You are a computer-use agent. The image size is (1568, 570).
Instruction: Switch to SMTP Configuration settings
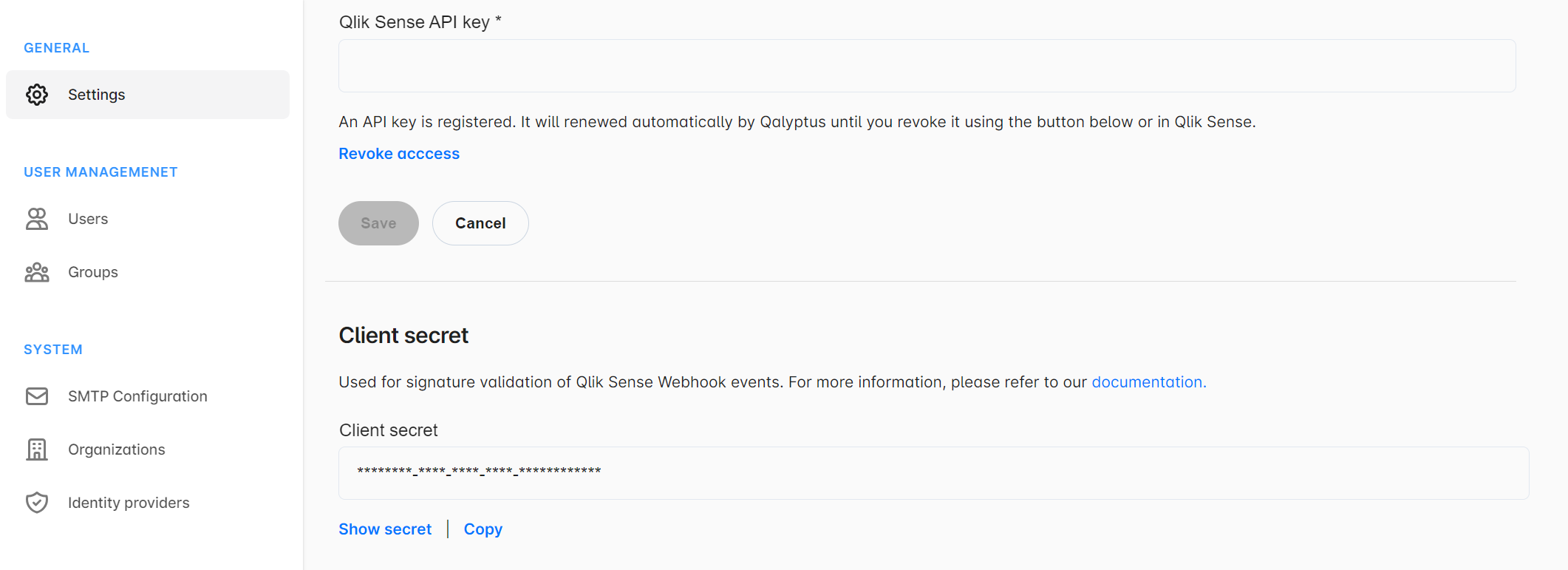[x=137, y=396]
